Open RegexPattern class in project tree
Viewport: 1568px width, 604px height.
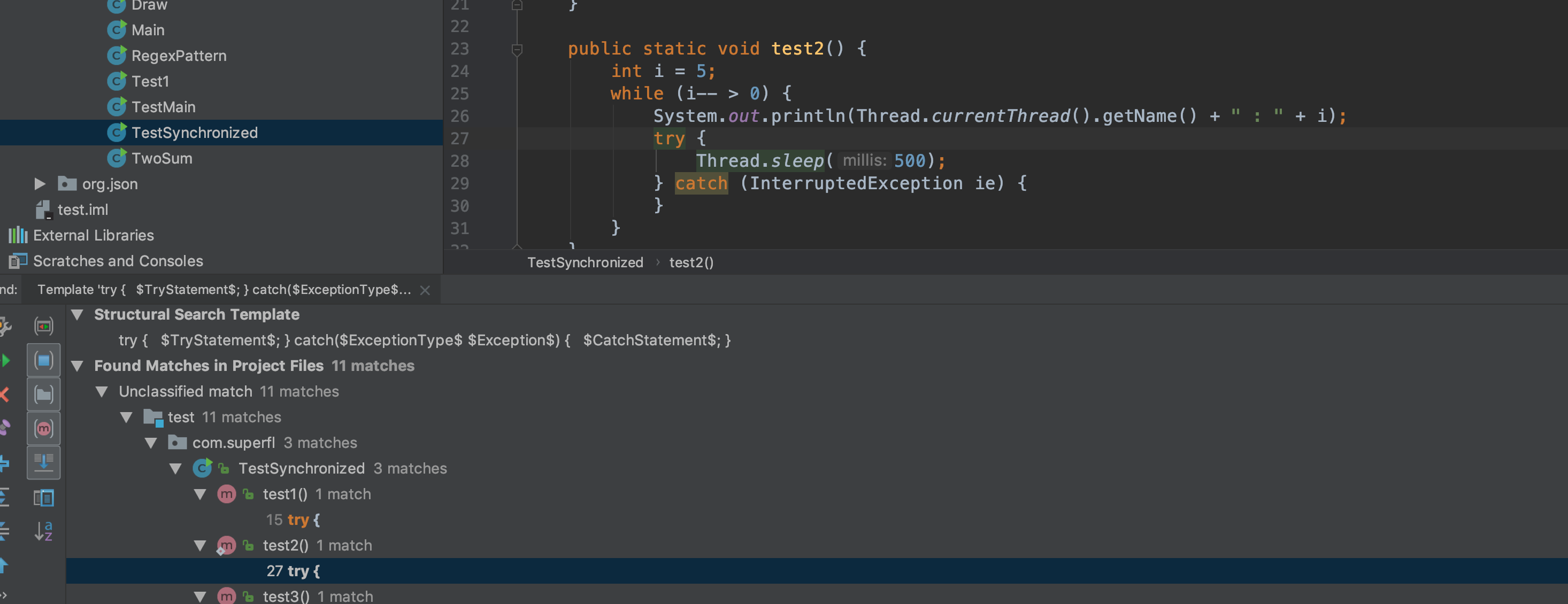(178, 56)
